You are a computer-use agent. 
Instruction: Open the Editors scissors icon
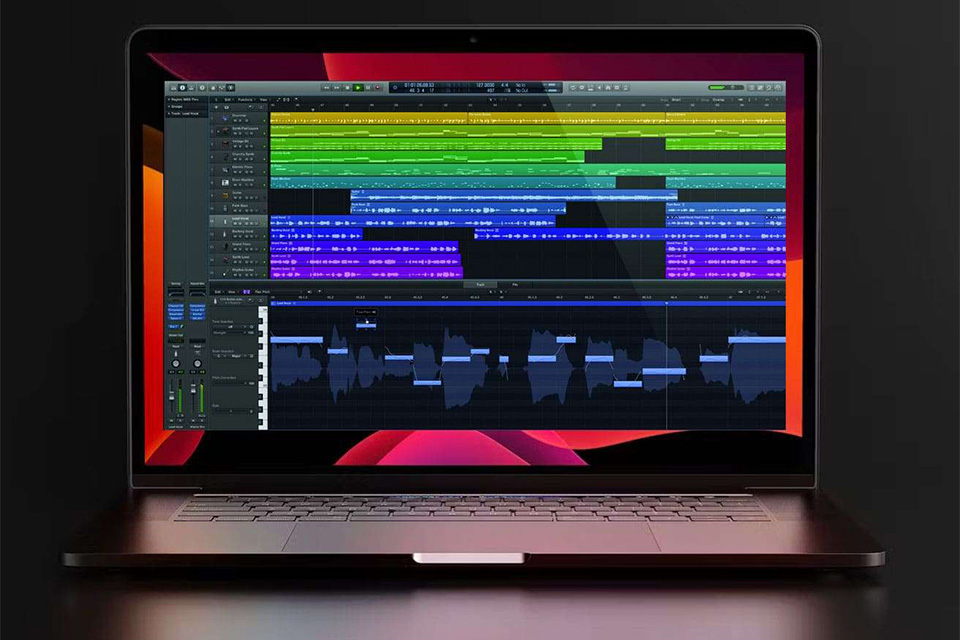[x=231, y=88]
